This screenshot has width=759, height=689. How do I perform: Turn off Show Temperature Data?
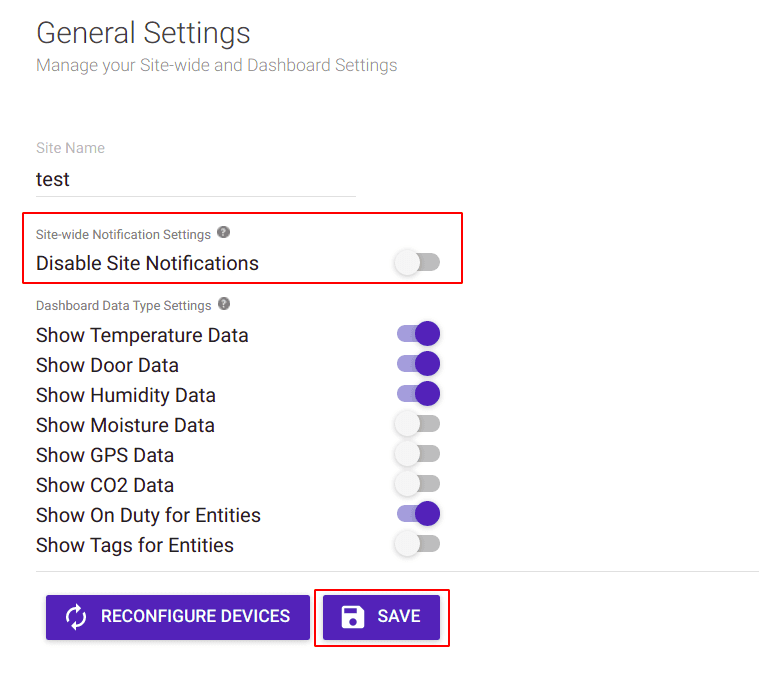coord(418,334)
